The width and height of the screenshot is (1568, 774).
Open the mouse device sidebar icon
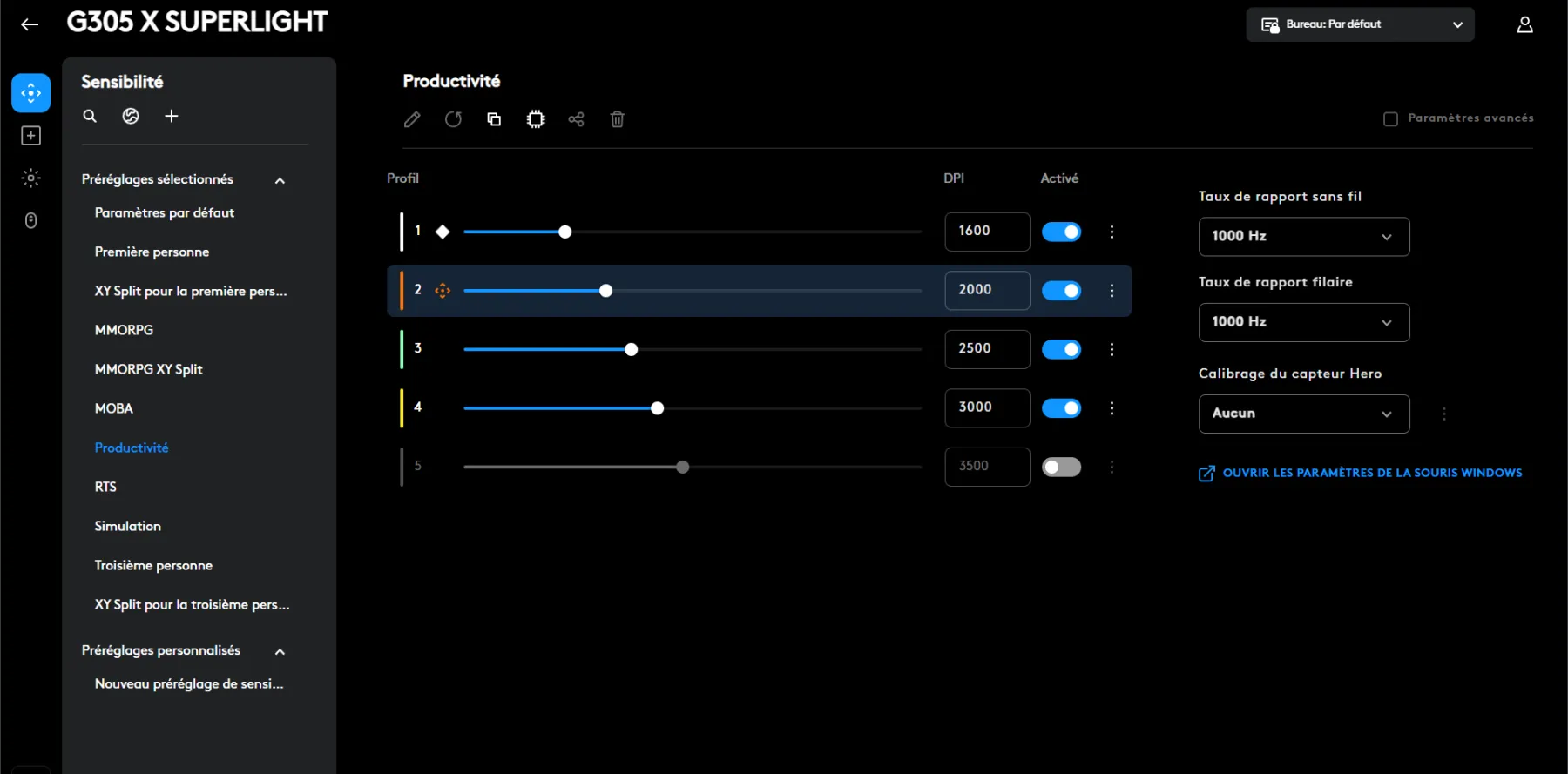[30, 221]
